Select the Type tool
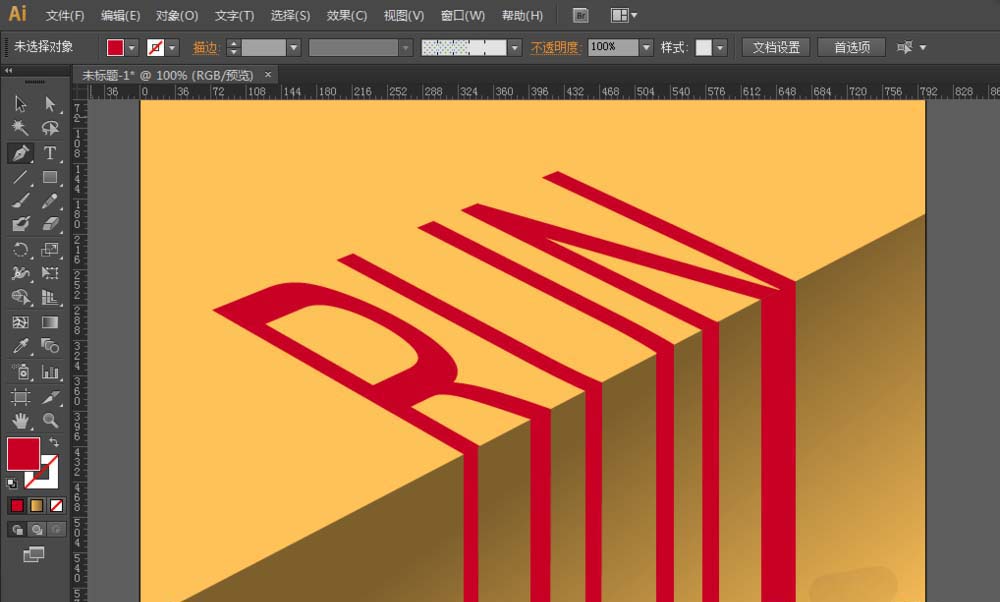The height and width of the screenshot is (602, 1000). point(49,153)
